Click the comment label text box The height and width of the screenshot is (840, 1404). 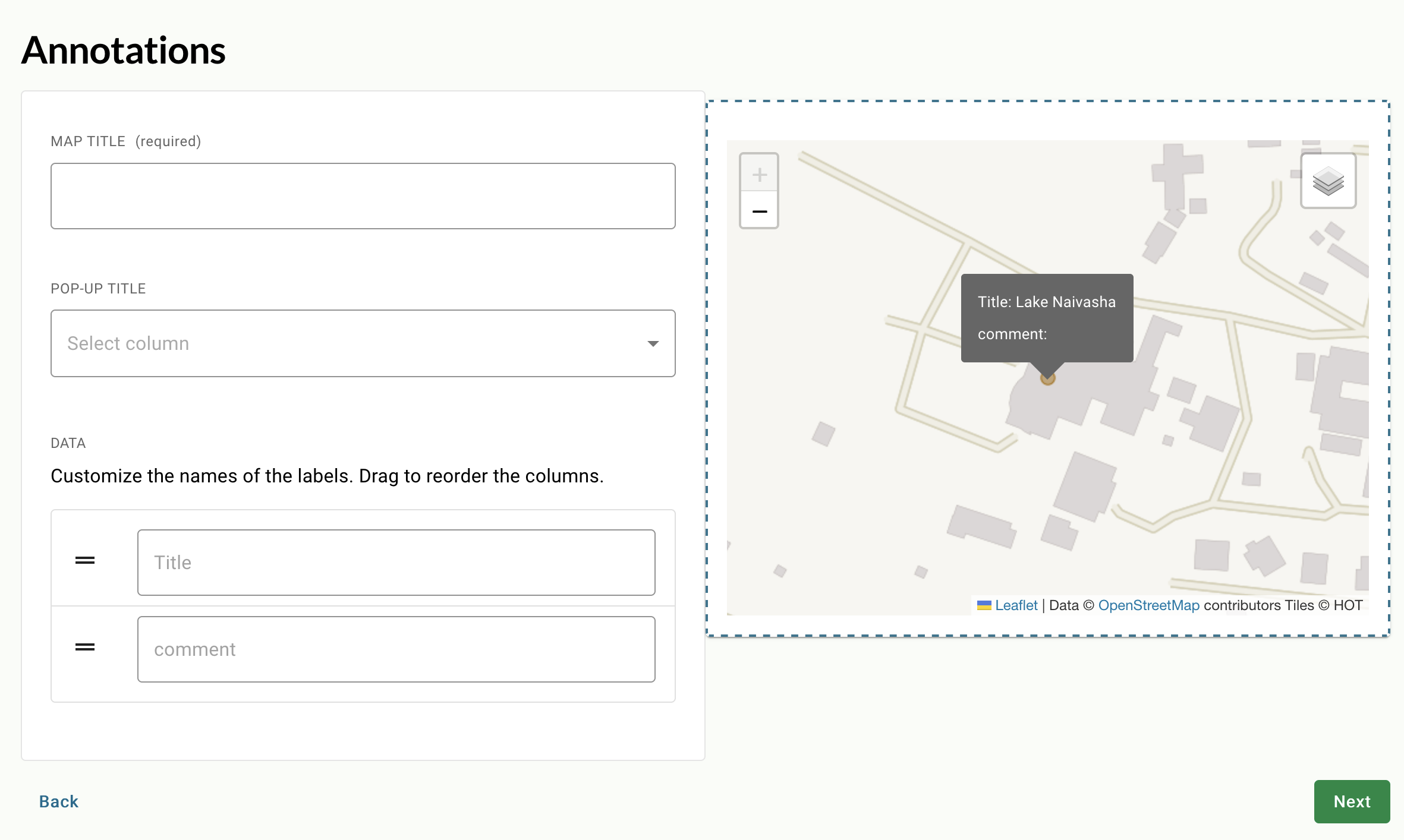tap(396, 649)
